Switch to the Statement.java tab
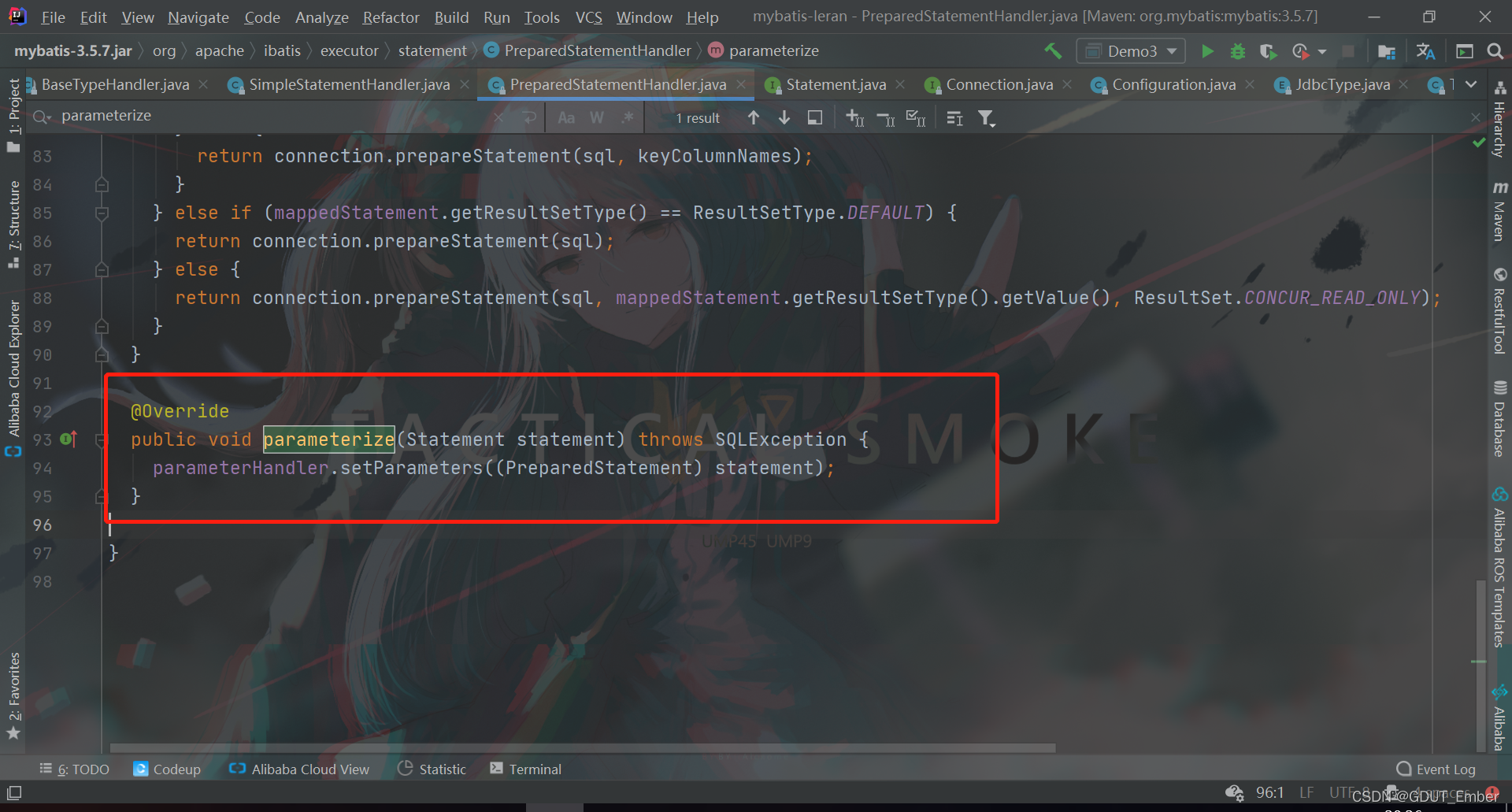Screen dimensions: 1512x812 (x=836, y=84)
